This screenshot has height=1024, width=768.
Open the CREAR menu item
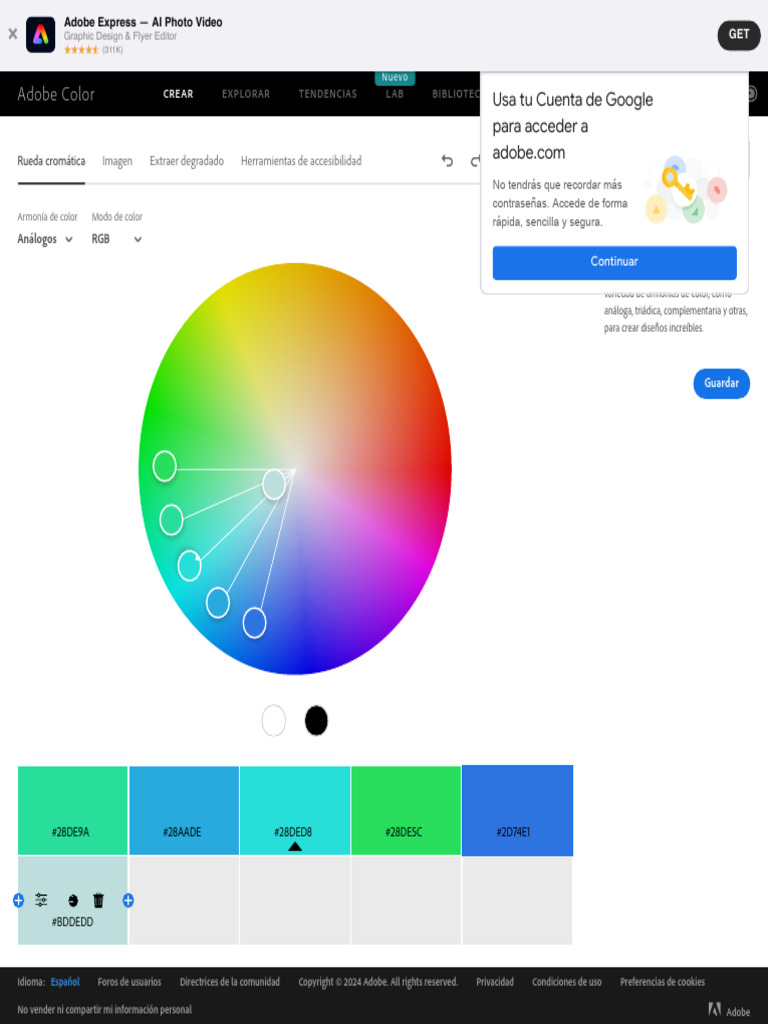178,94
